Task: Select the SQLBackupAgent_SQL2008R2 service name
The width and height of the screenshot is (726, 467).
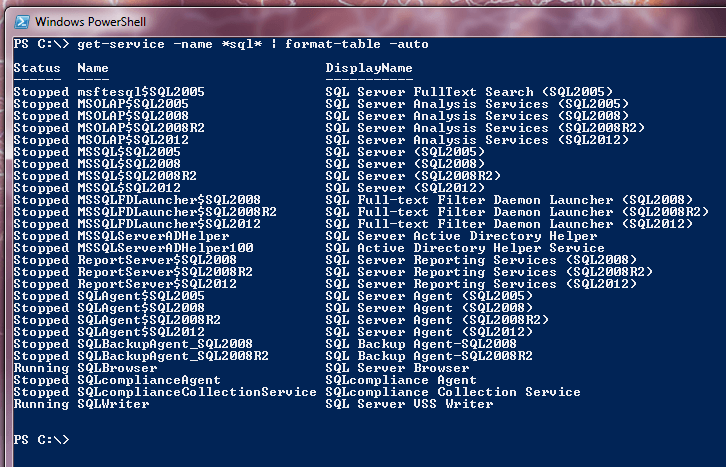Action: pos(173,357)
